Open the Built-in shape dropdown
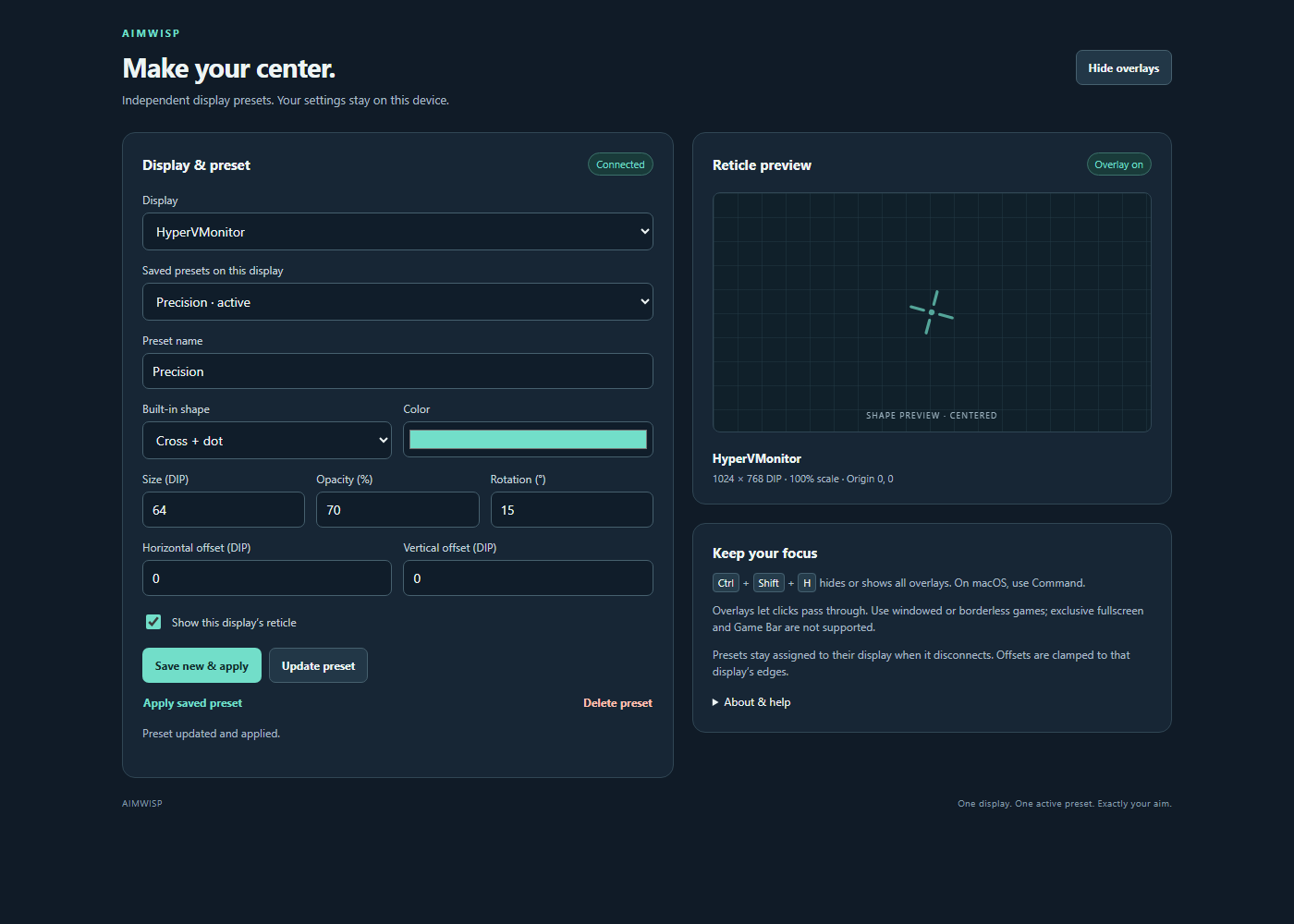1294x924 pixels. [x=267, y=441]
